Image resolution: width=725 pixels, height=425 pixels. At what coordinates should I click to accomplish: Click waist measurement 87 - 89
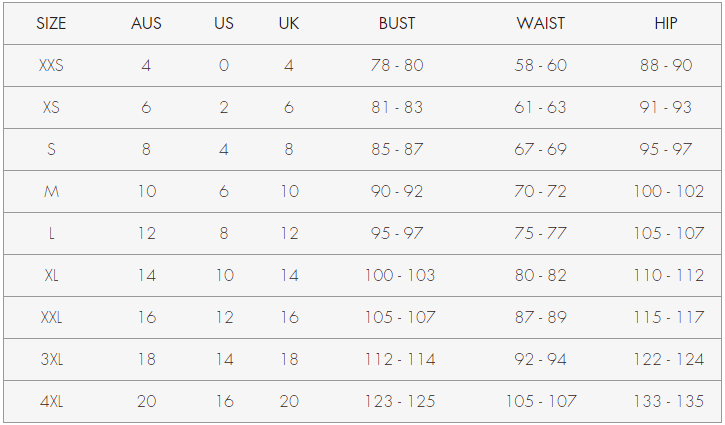[x=540, y=317]
